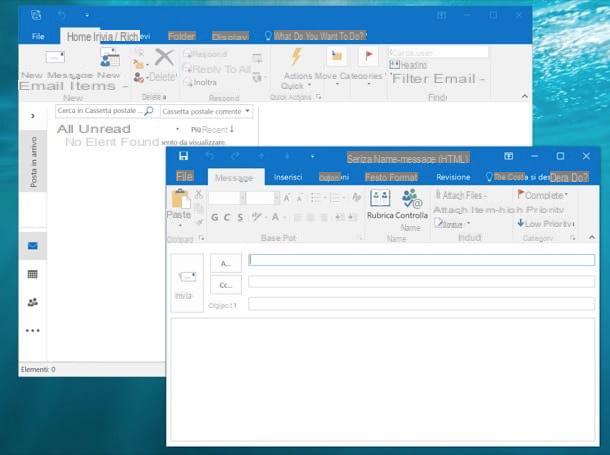Switch to Mail view icon in sidebar

33,246
